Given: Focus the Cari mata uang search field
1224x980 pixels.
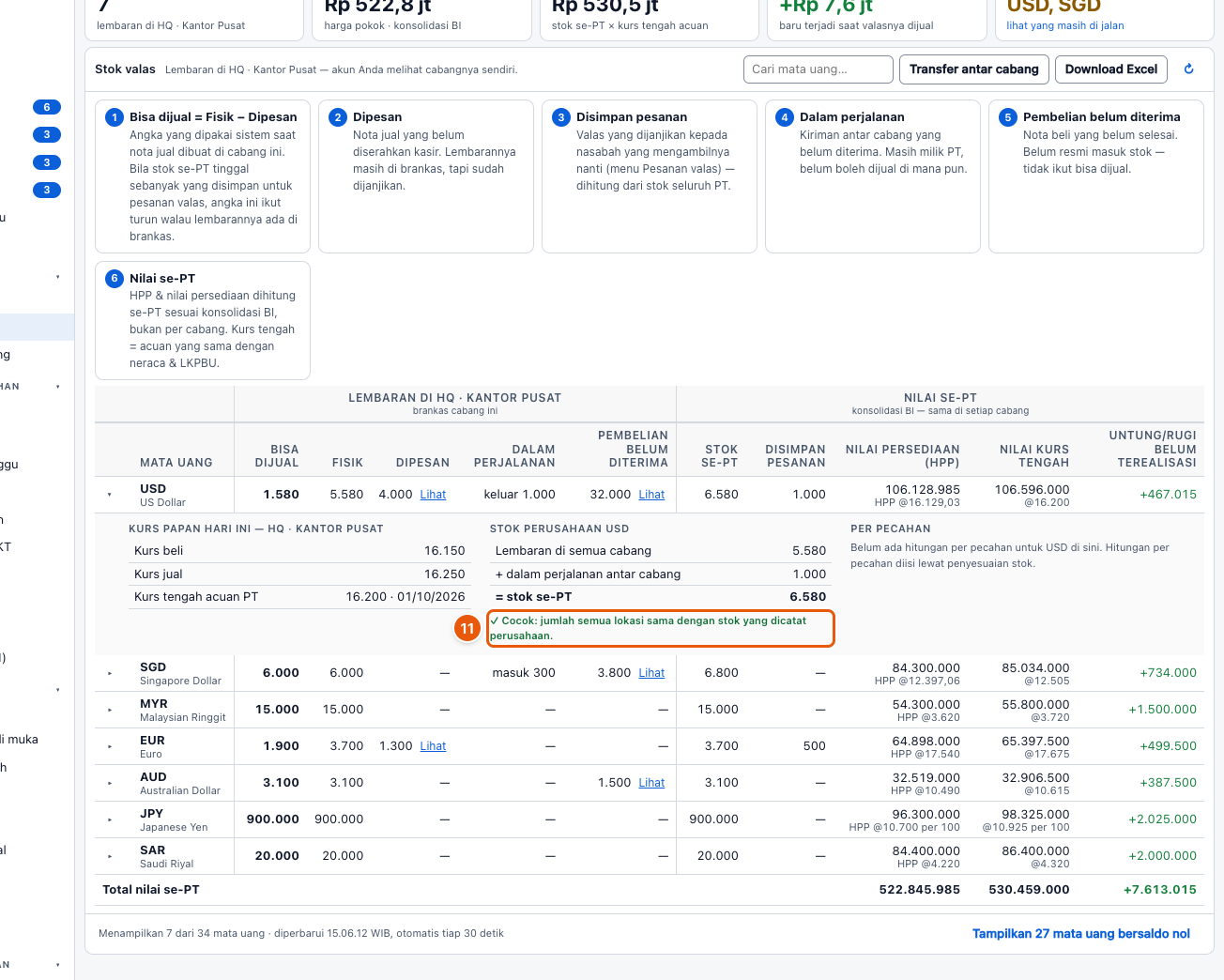Looking at the screenshot, I should 818,69.
